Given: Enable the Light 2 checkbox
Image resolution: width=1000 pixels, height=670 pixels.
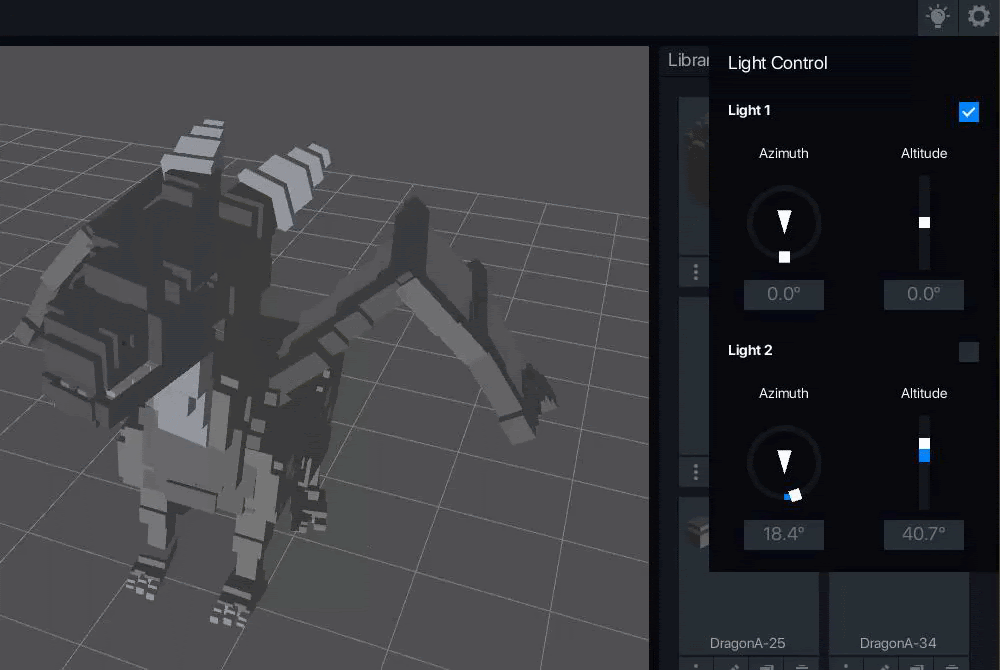Looking at the screenshot, I should coord(968,351).
